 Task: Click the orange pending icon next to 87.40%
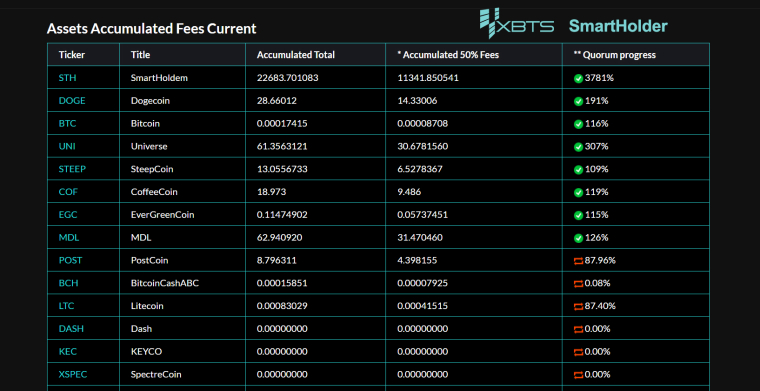pos(578,306)
